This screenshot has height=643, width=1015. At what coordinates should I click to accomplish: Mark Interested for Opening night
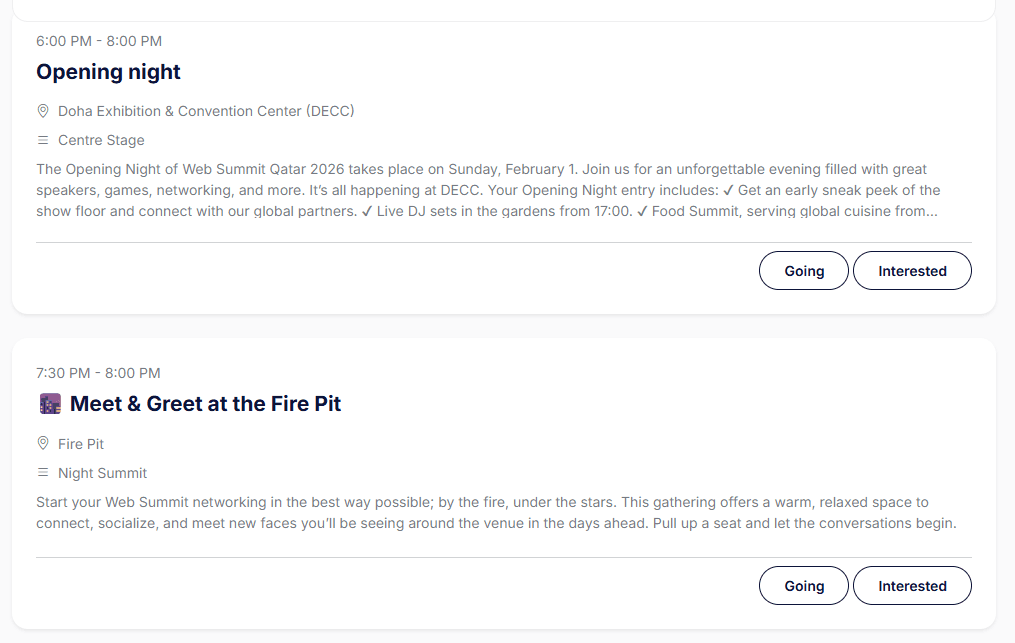coord(912,271)
